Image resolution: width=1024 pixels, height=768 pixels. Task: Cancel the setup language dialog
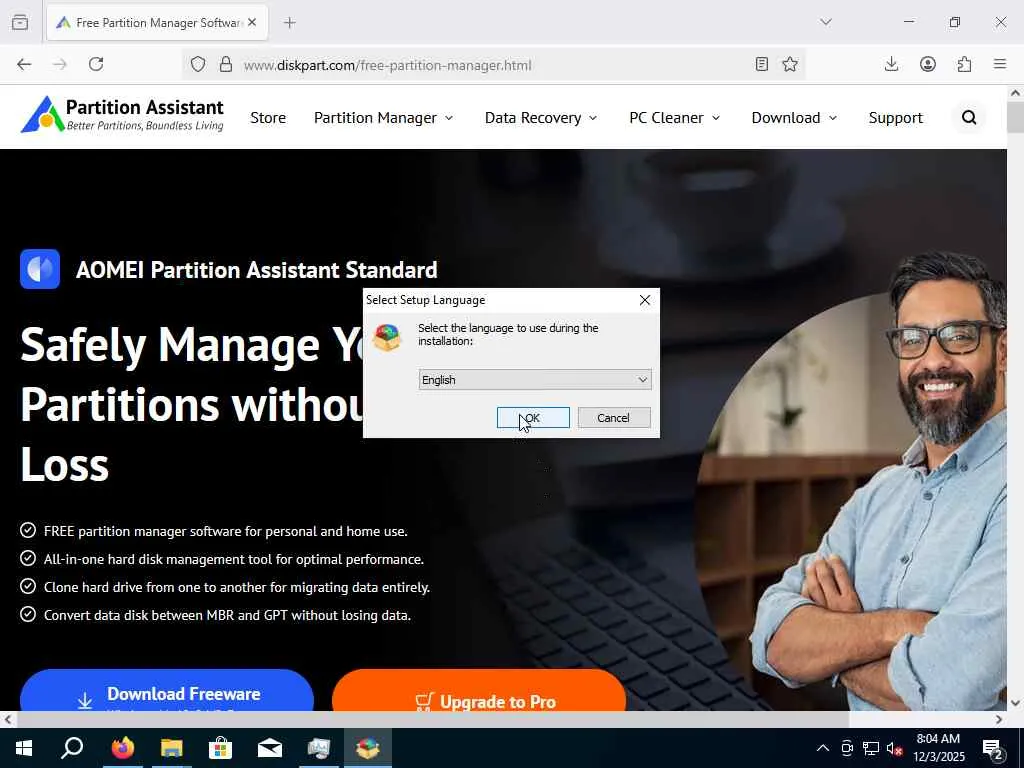[614, 418]
